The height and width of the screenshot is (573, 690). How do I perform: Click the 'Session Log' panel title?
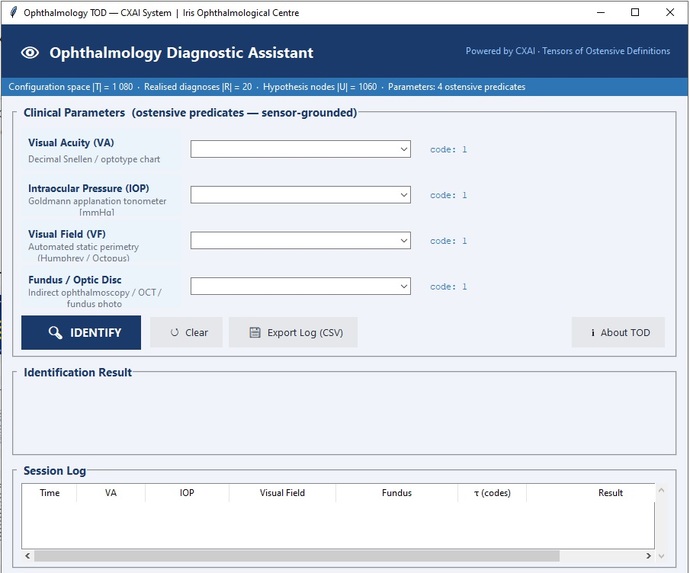[55, 471]
